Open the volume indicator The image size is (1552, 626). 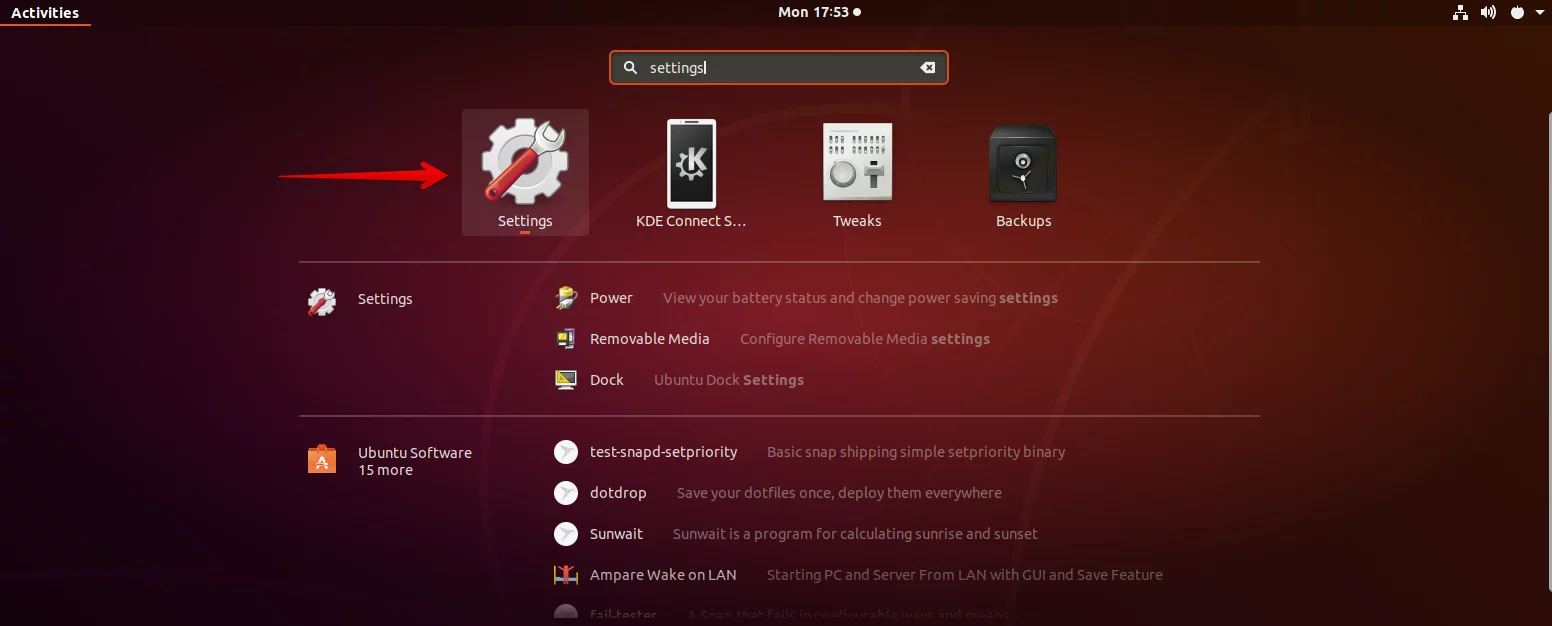click(1488, 13)
